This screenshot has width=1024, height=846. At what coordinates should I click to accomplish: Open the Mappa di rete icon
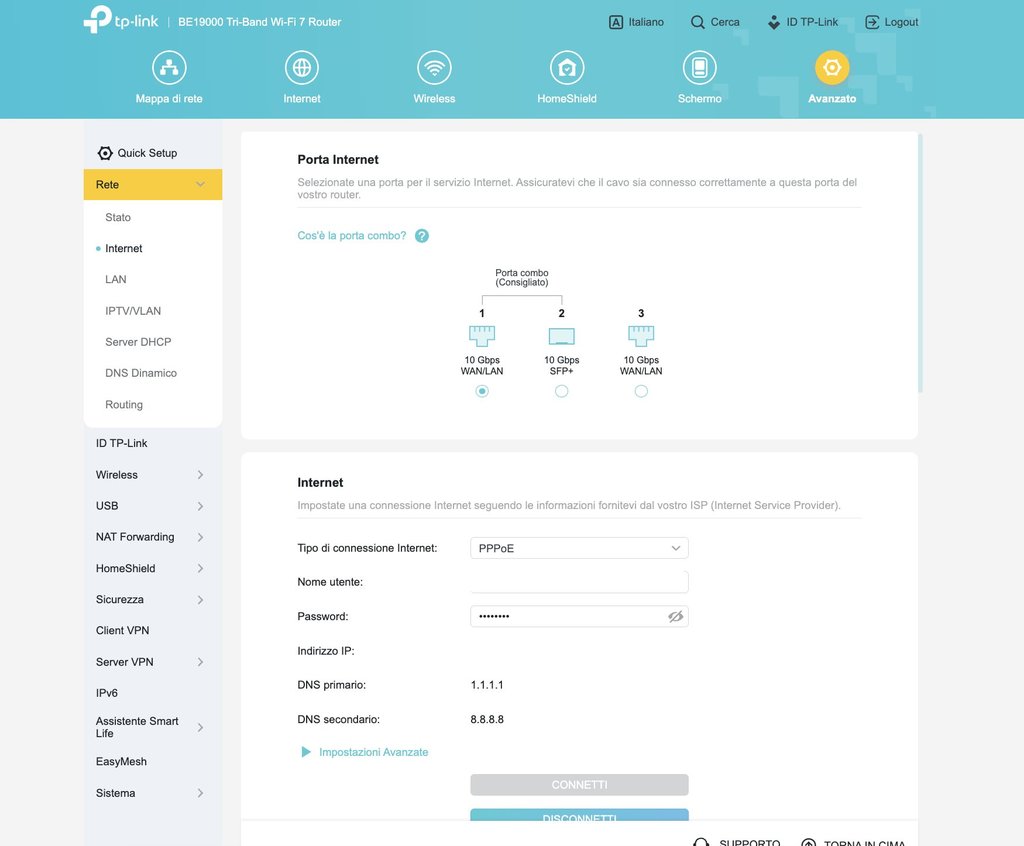click(x=169, y=68)
